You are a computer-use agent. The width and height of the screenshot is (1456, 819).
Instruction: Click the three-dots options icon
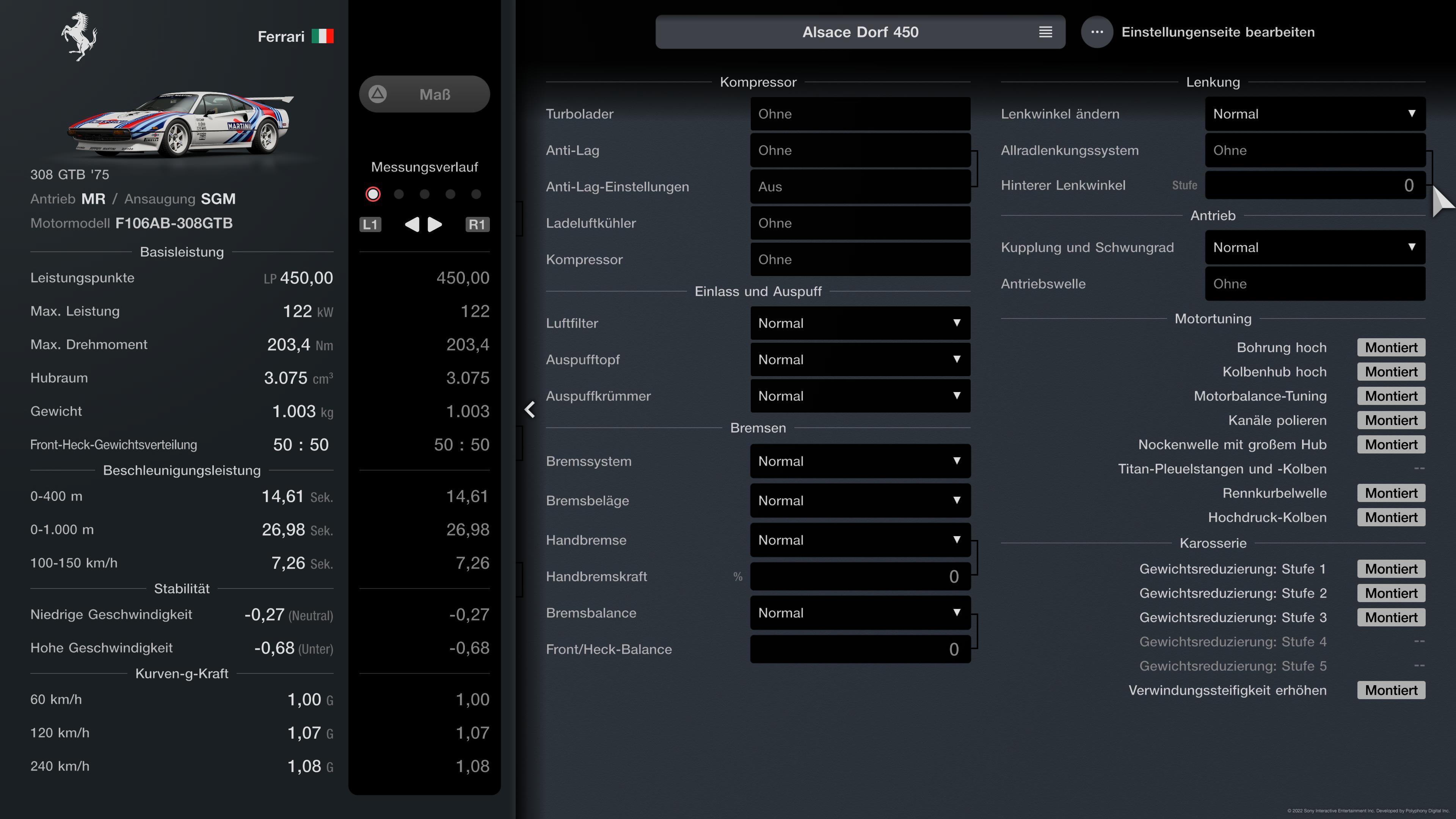pos(1097,32)
